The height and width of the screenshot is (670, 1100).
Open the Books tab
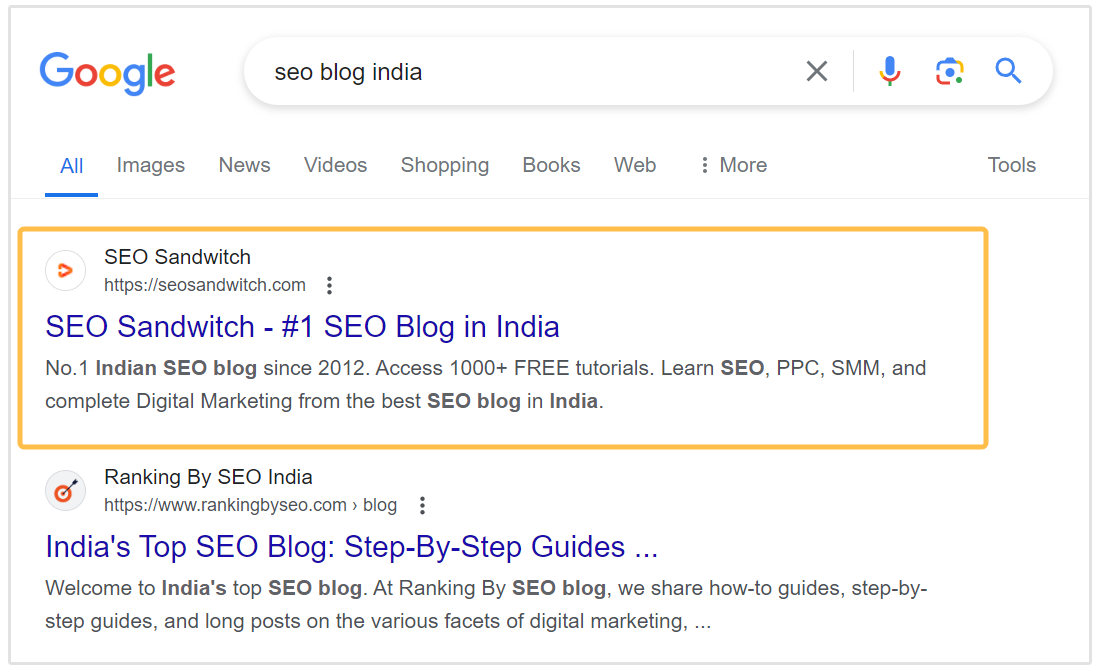pyautogui.click(x=551, y=165)
